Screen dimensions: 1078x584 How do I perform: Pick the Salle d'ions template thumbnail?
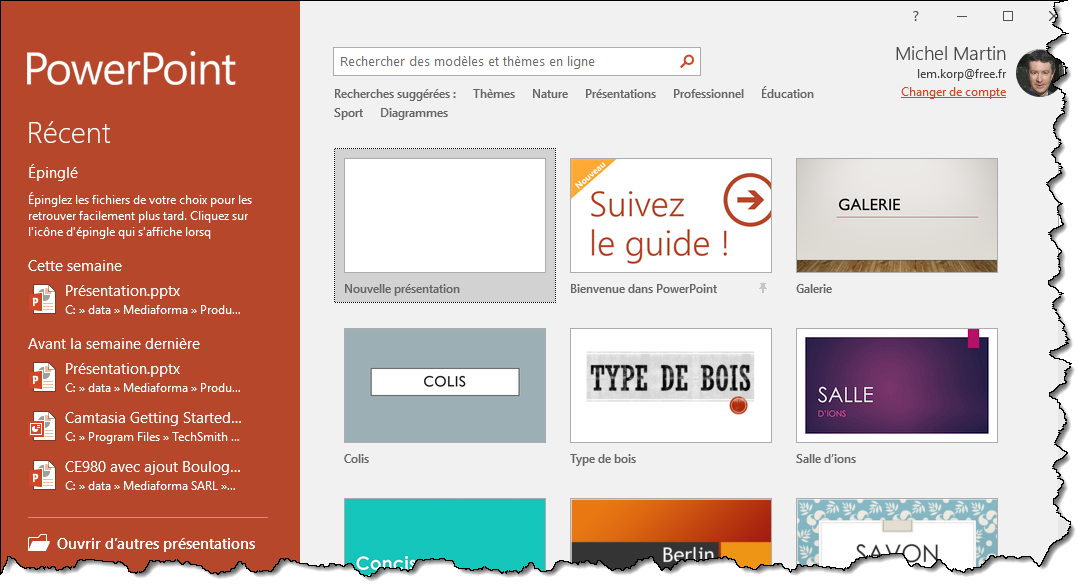[x=896, y=385]
